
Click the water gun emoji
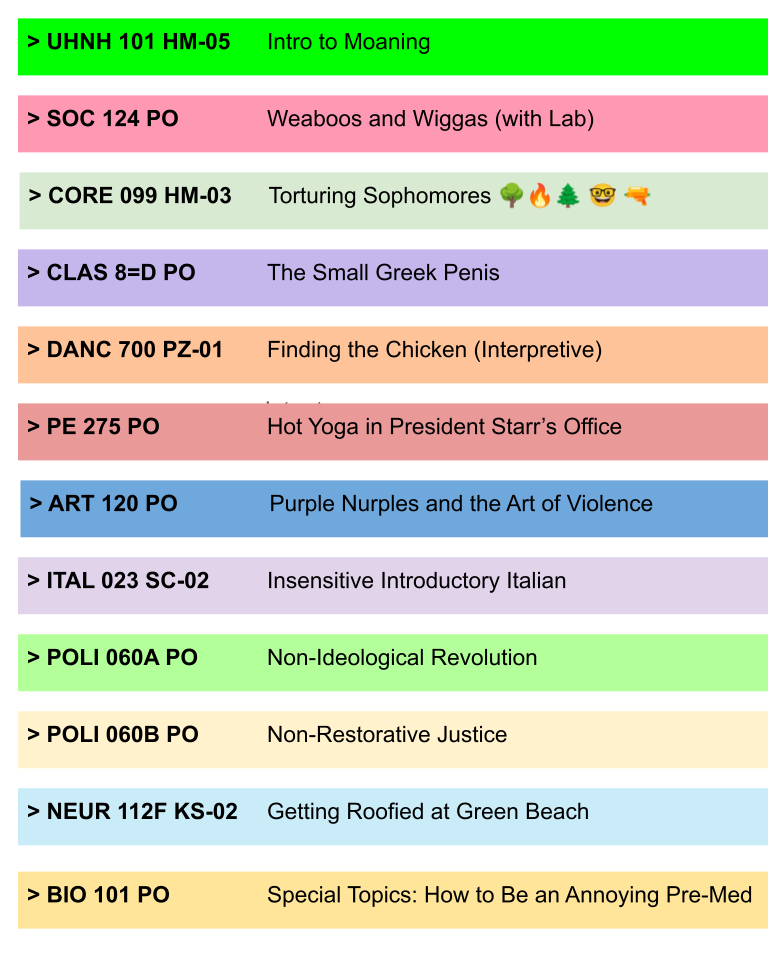(x=637, y=196)
